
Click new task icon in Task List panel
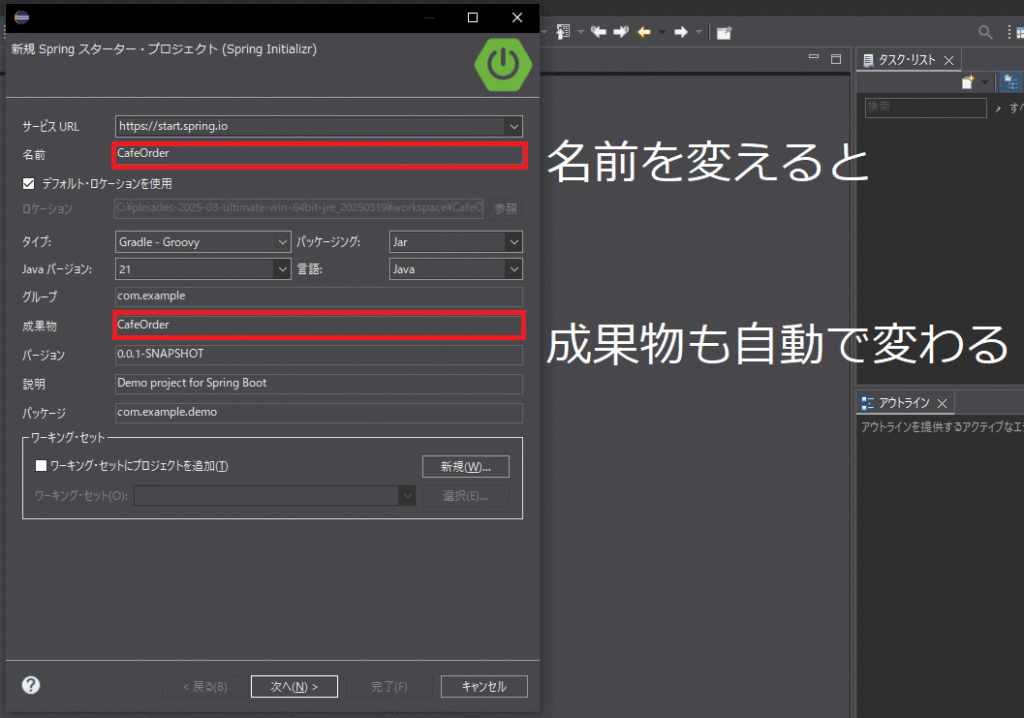(967, 82)
